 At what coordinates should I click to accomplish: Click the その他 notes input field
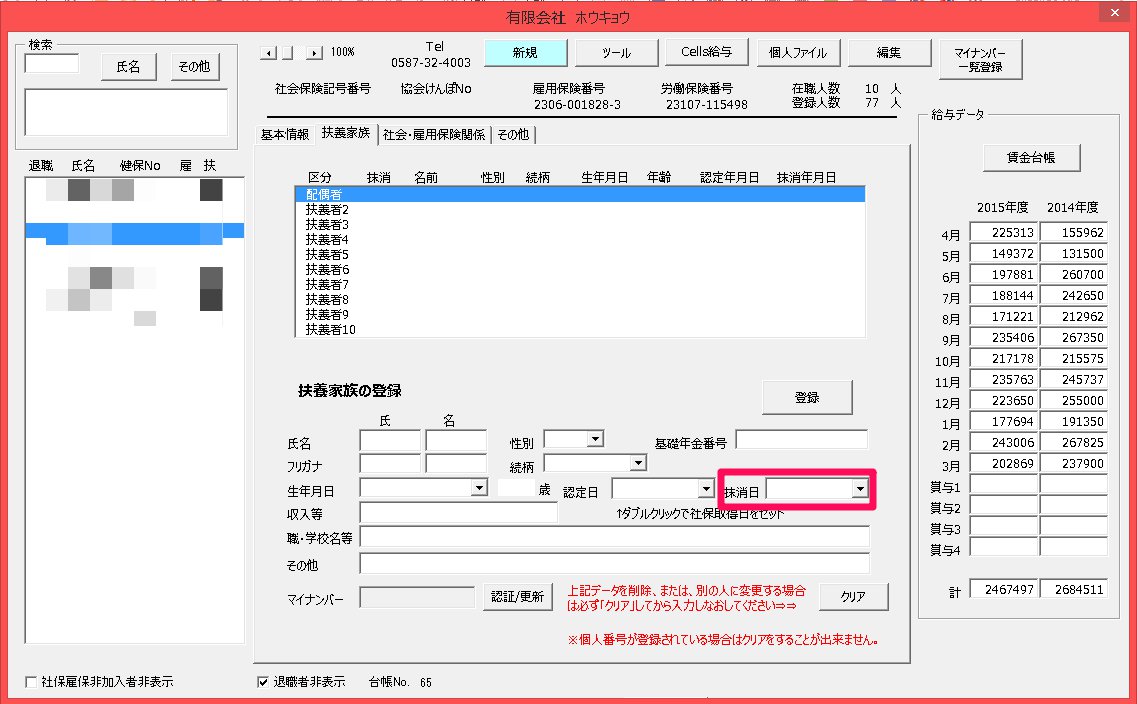tap(614, 563)
